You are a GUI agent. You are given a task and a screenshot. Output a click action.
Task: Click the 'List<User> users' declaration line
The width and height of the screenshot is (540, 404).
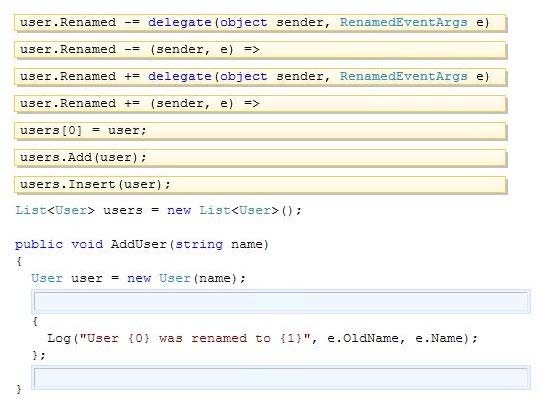click(x=158, y=210)
